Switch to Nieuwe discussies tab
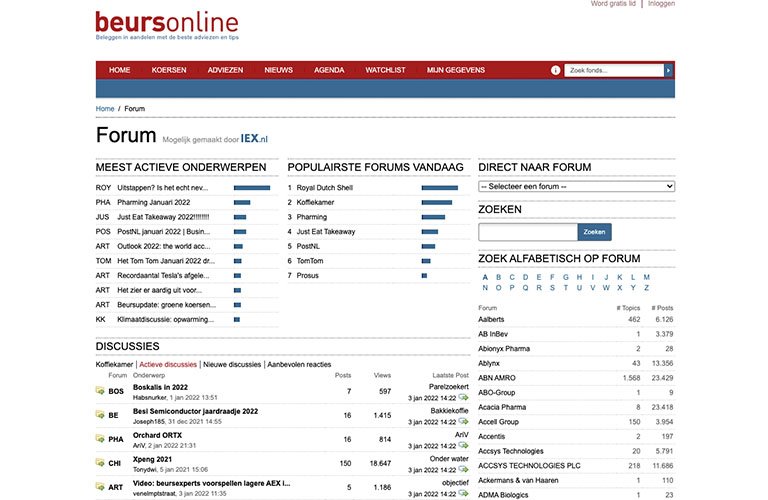The image size is (768, 500). coord(232,365)
